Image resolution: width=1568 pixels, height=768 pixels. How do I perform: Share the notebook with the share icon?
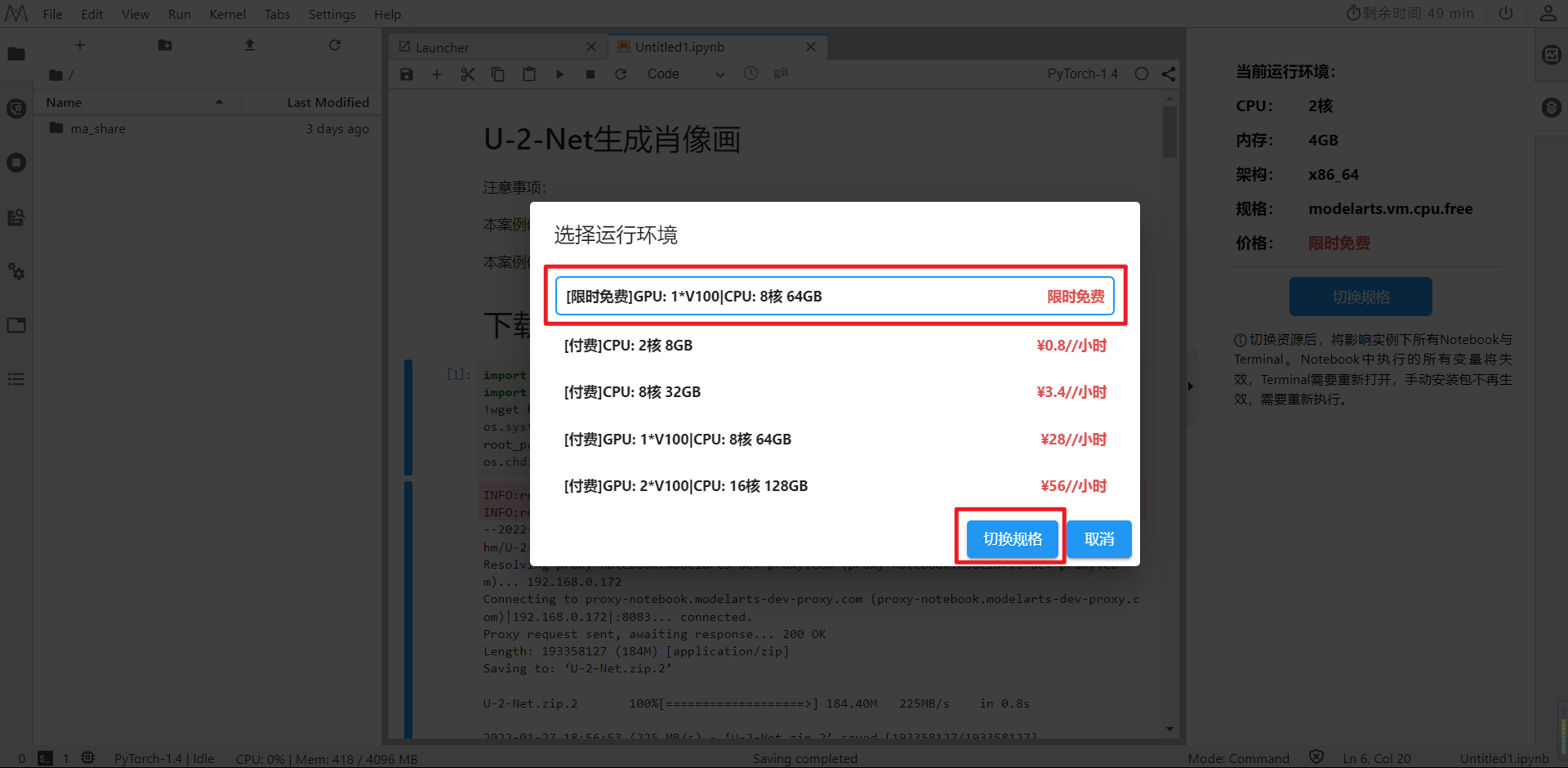pyautogui.click(x=1169, y=74)
